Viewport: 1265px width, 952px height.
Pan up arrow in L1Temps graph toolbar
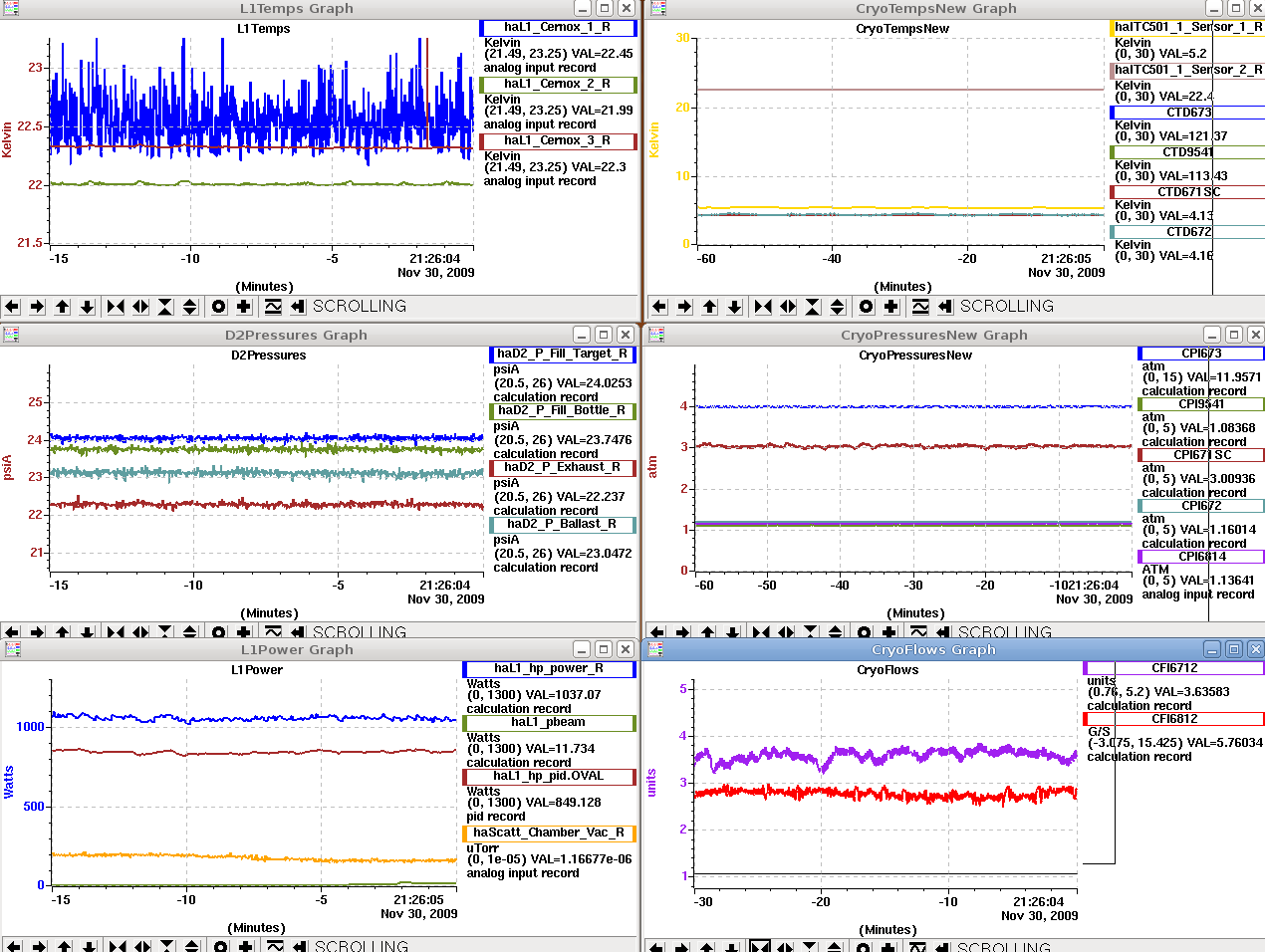click(62, 307)
